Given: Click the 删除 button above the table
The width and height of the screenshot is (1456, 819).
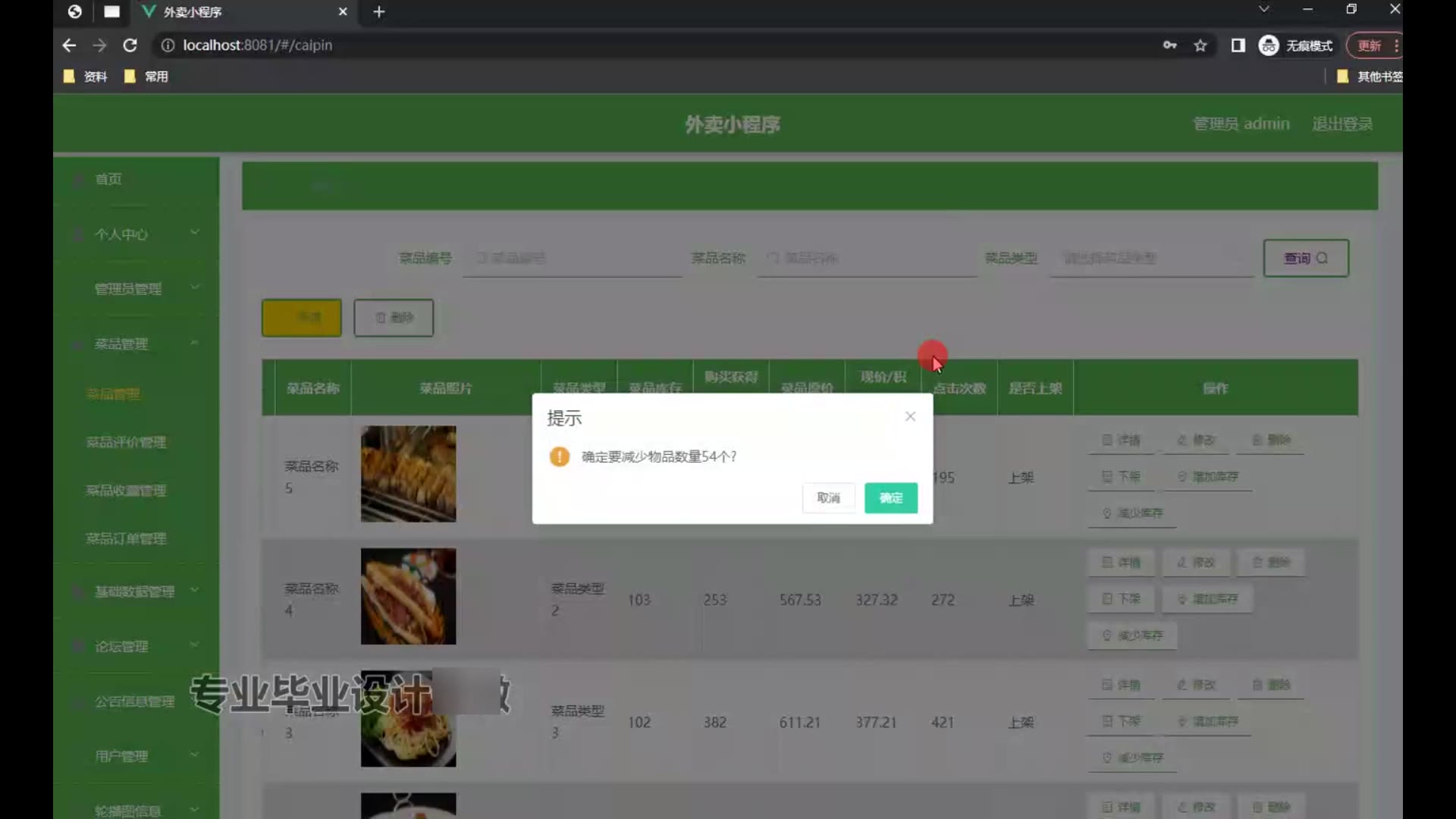Looking at the screenshot, I should (394, 318).
